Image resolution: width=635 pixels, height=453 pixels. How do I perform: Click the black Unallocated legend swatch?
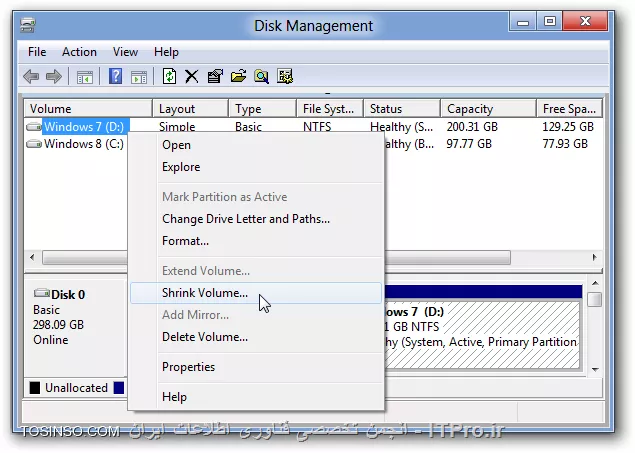[x=35, y=388]
